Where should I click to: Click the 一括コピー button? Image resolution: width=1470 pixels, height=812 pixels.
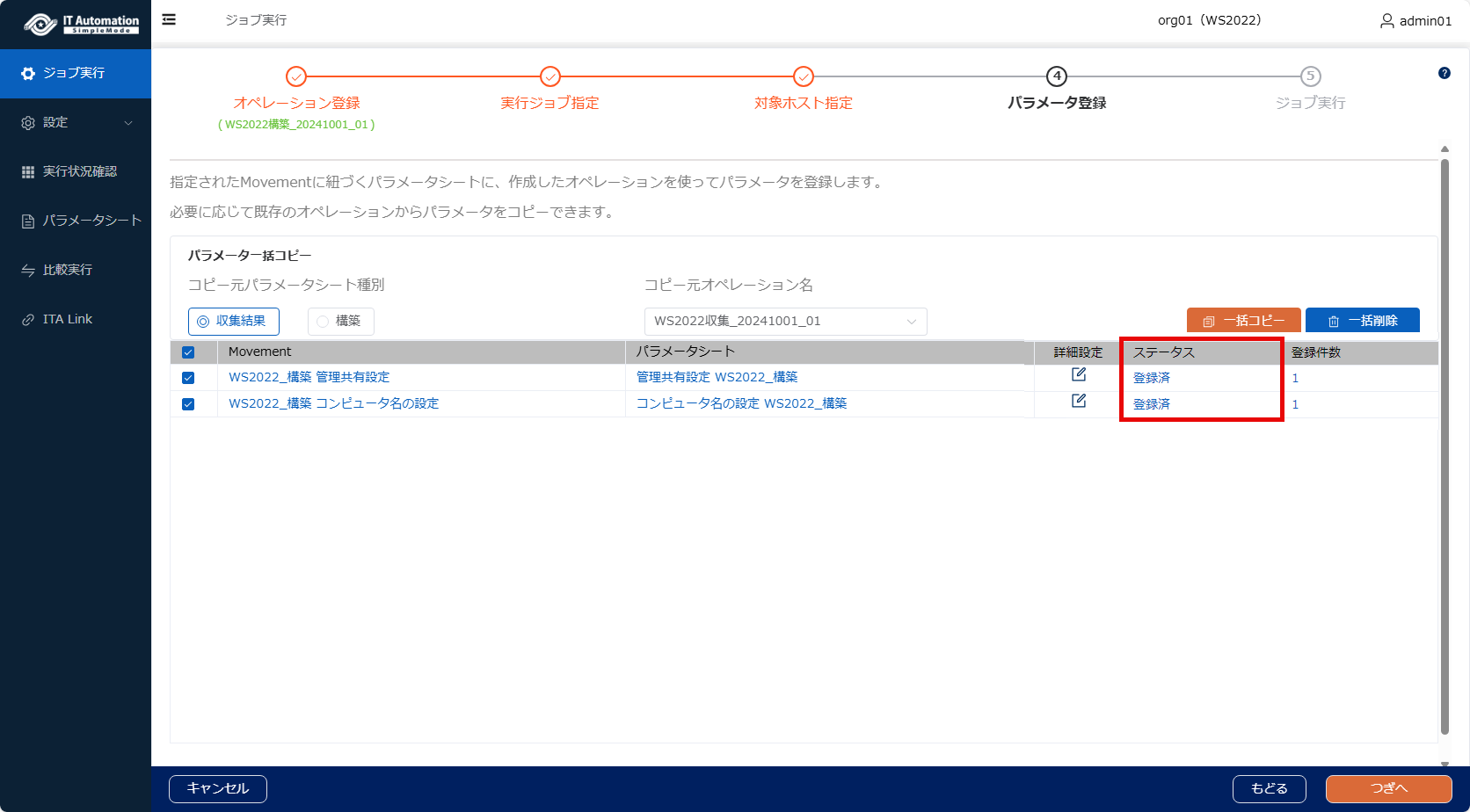1243,321
